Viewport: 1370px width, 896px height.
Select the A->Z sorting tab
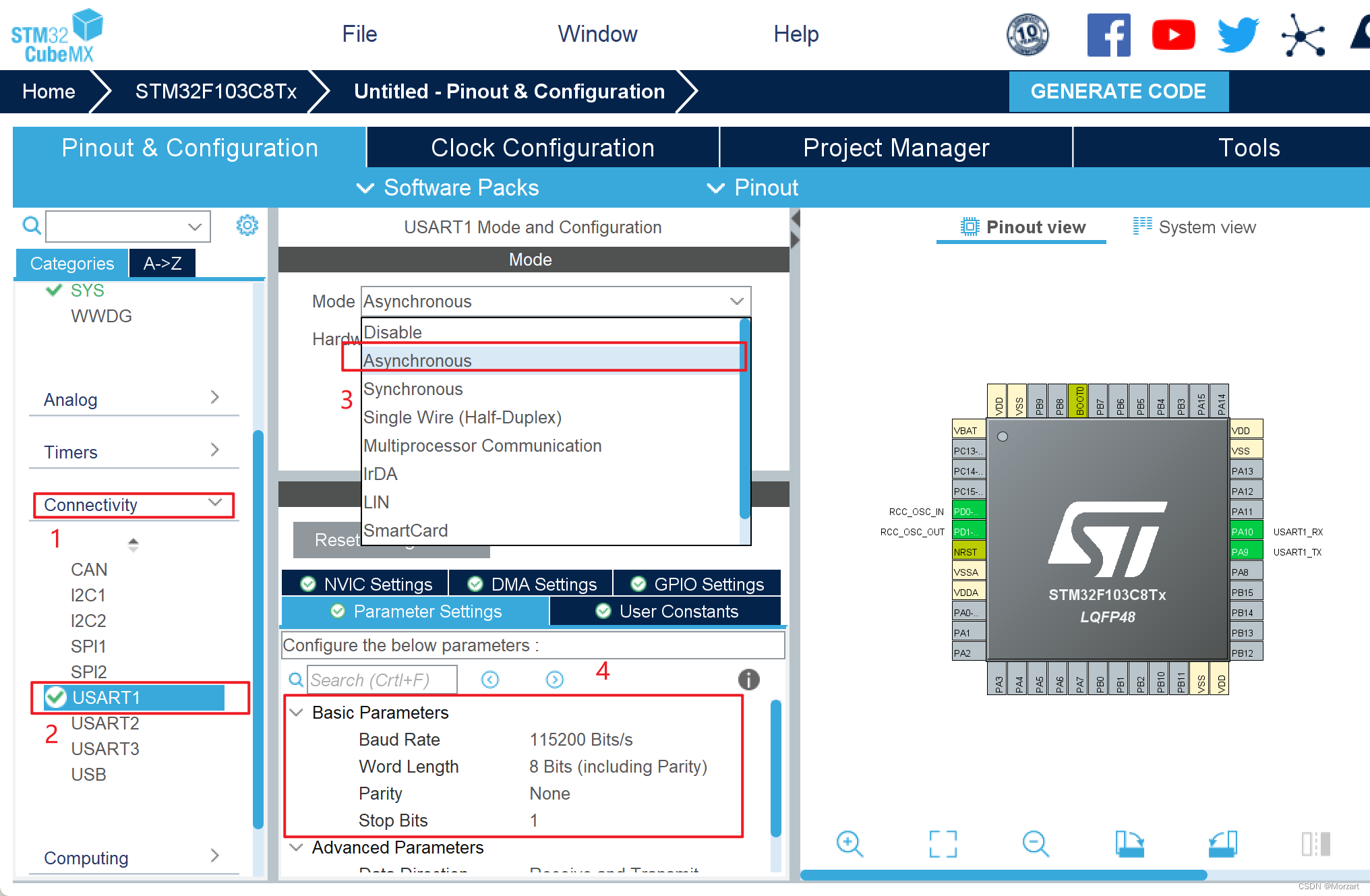[162, 263]
